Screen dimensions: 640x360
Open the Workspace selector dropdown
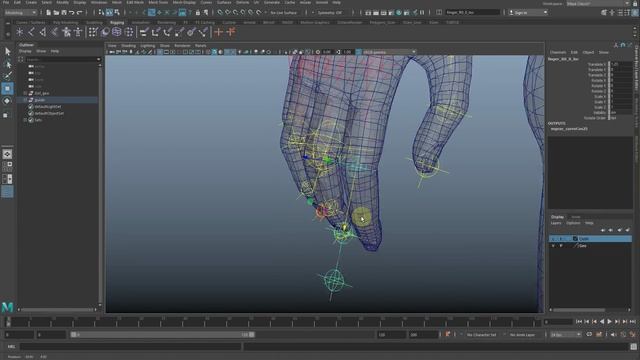tap(598, 3)
